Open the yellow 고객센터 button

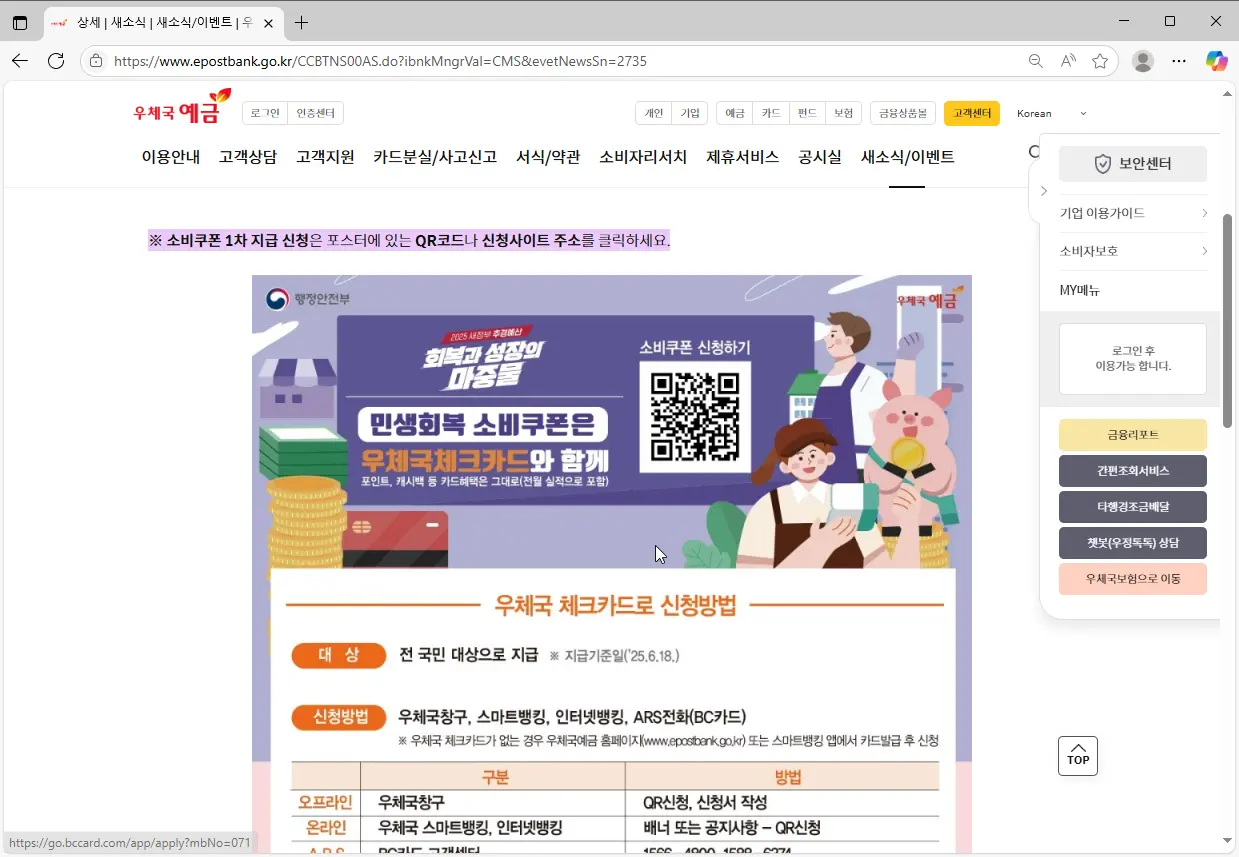click(x=972, y=113)
